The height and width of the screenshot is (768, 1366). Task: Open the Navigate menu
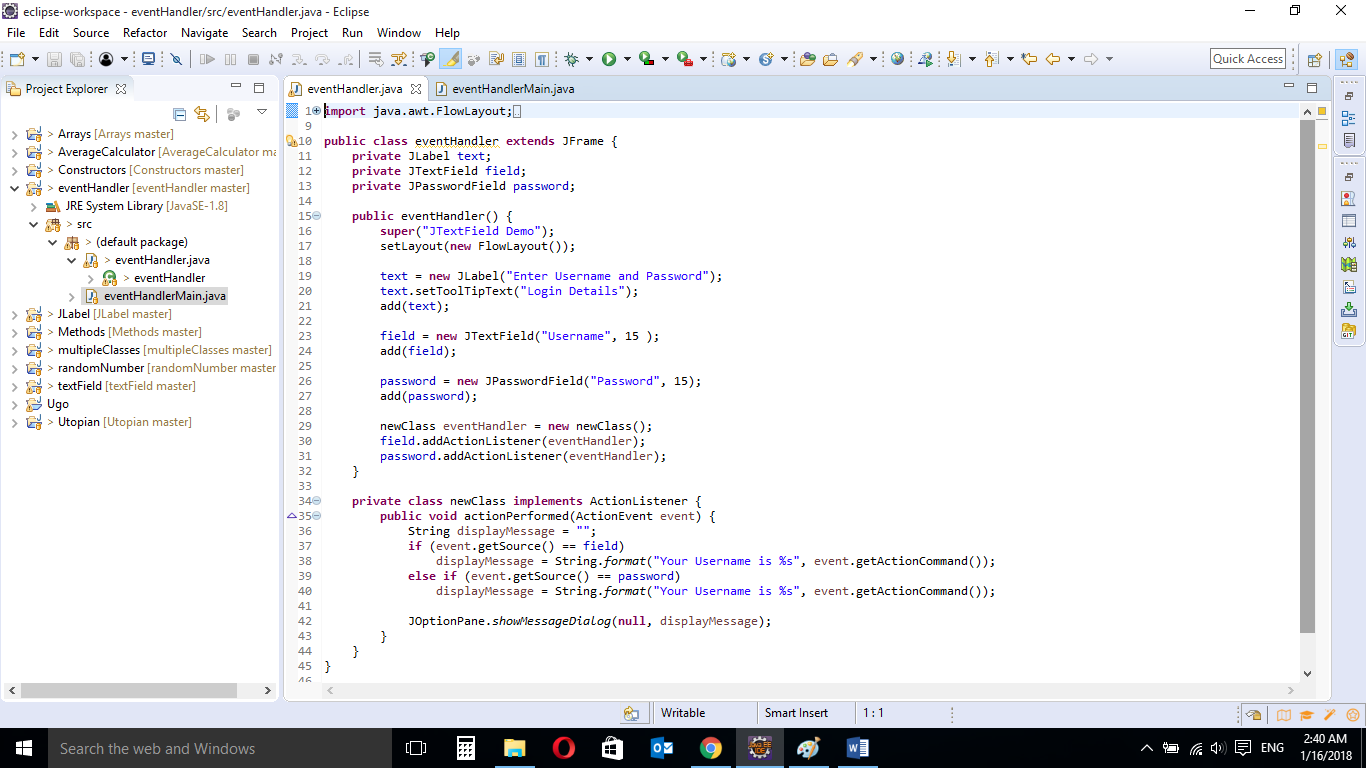coord(204,33)
